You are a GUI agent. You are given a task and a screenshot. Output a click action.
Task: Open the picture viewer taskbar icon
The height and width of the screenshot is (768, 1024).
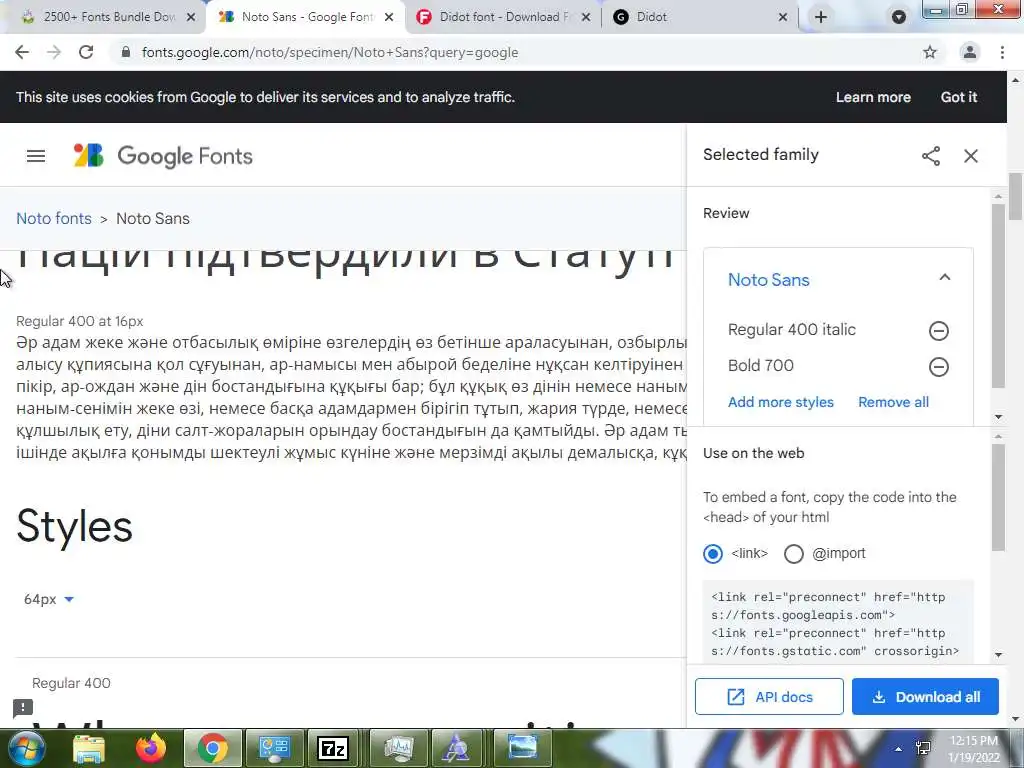(x=522, y=748)
